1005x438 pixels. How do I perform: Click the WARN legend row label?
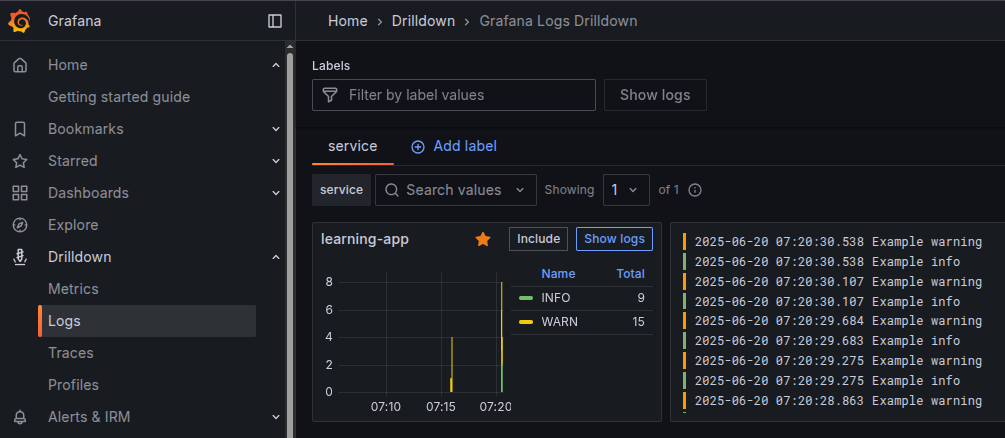(560, 322)
